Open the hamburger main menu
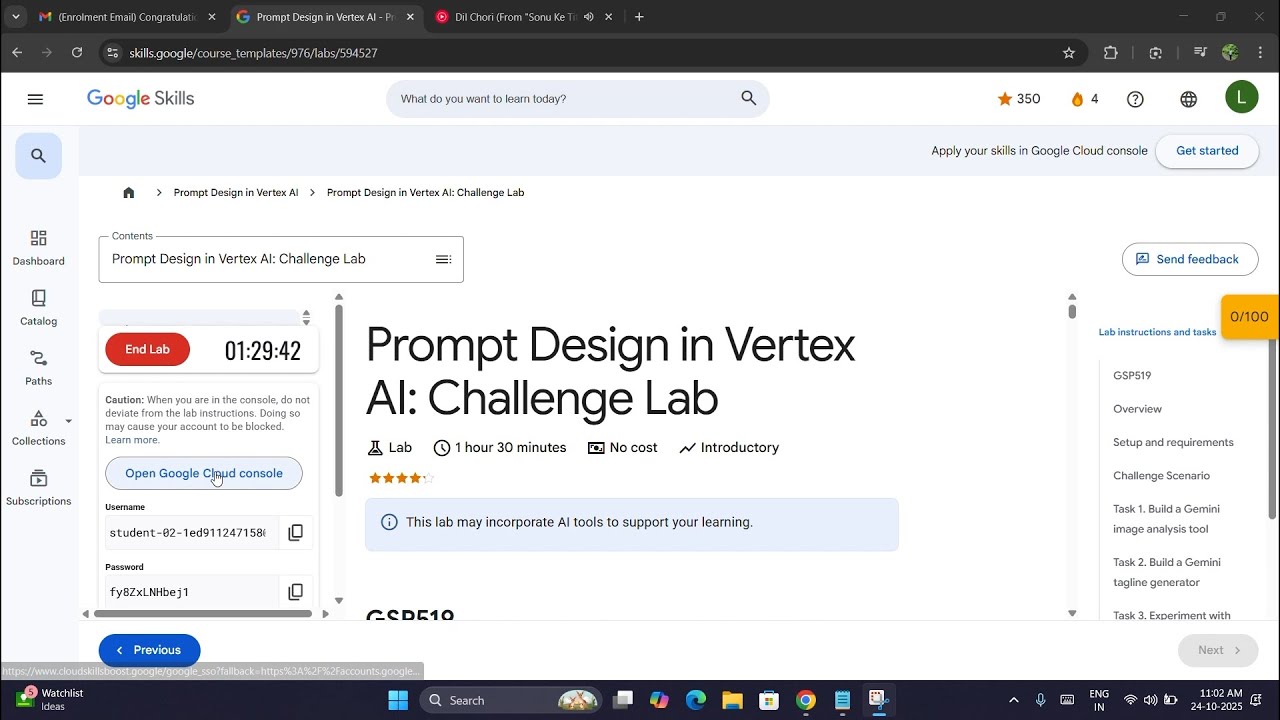Viewport: 1280px width, 720px height. (x=36, y=99)
